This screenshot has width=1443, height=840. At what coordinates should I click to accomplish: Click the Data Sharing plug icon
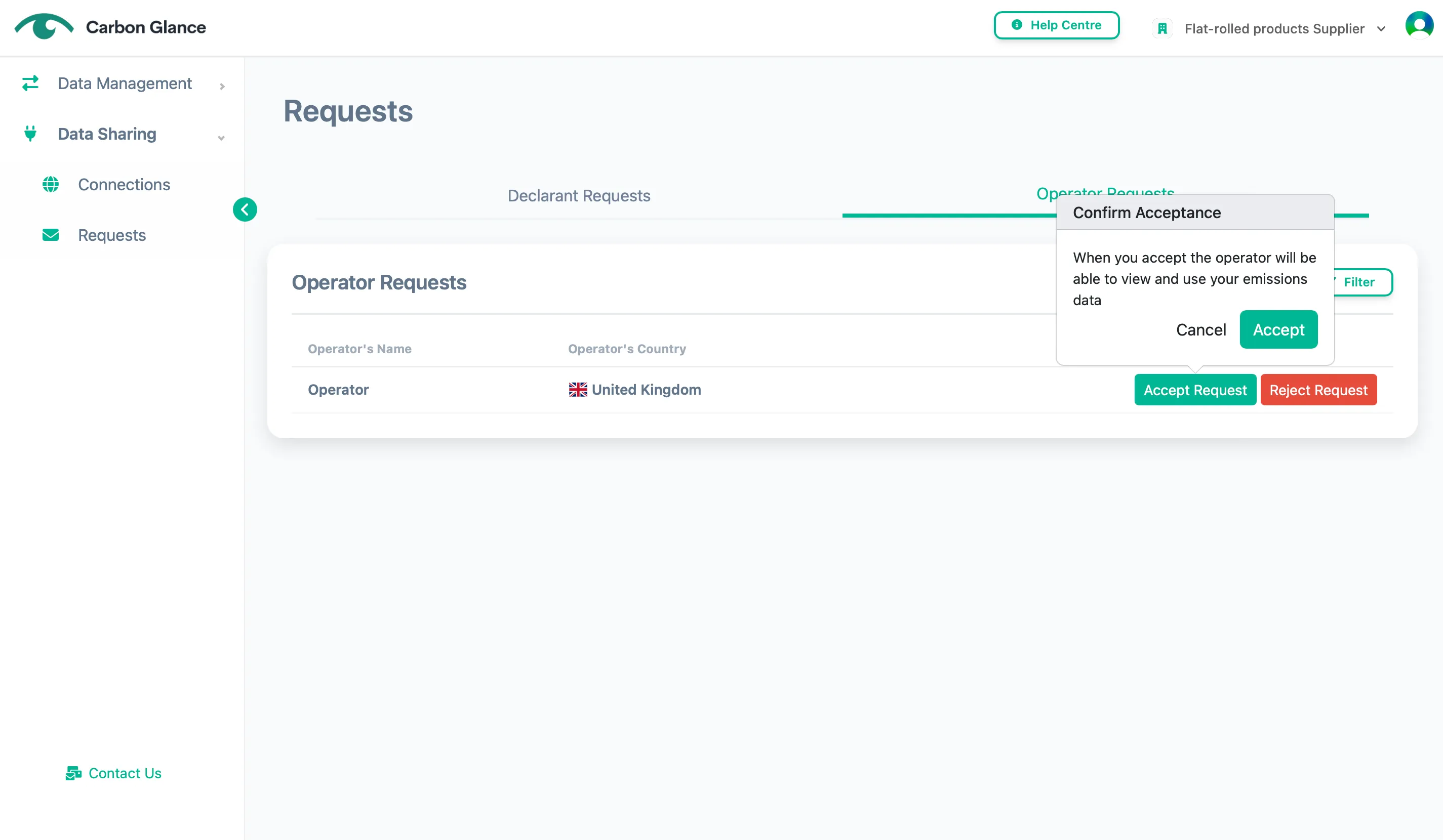click(x=30, y=133)
